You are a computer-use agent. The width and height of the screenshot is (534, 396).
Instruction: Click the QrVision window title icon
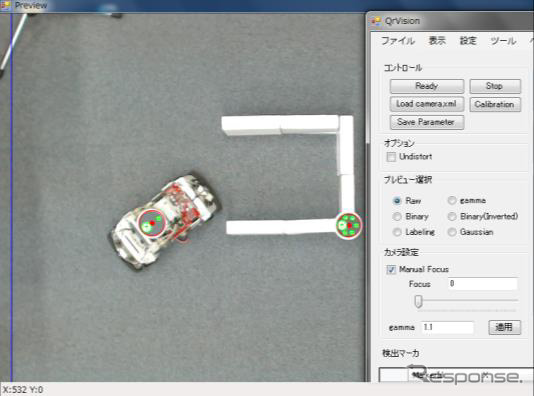(376, 21)
